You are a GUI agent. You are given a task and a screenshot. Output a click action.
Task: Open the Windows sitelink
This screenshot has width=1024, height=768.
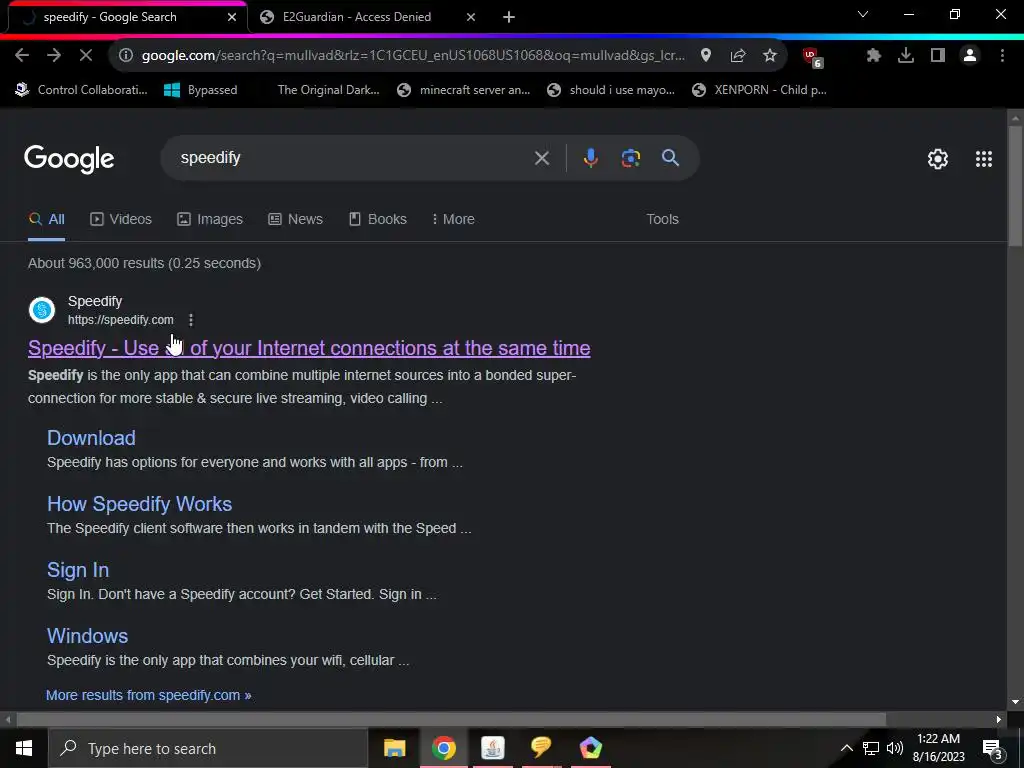click(88, 636)
